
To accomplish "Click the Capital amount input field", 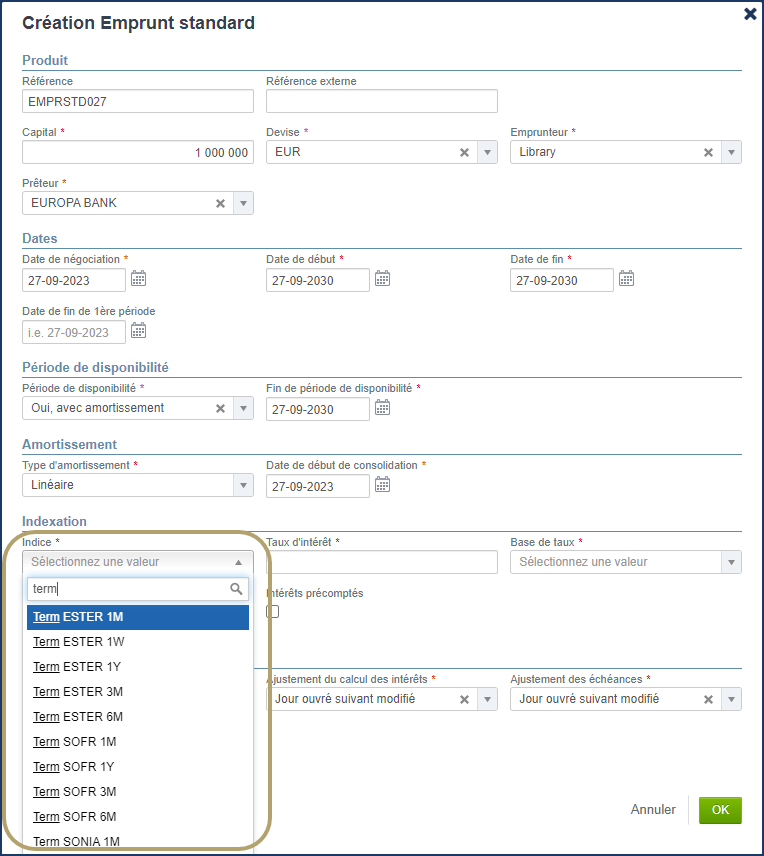I will click(137, 152).
